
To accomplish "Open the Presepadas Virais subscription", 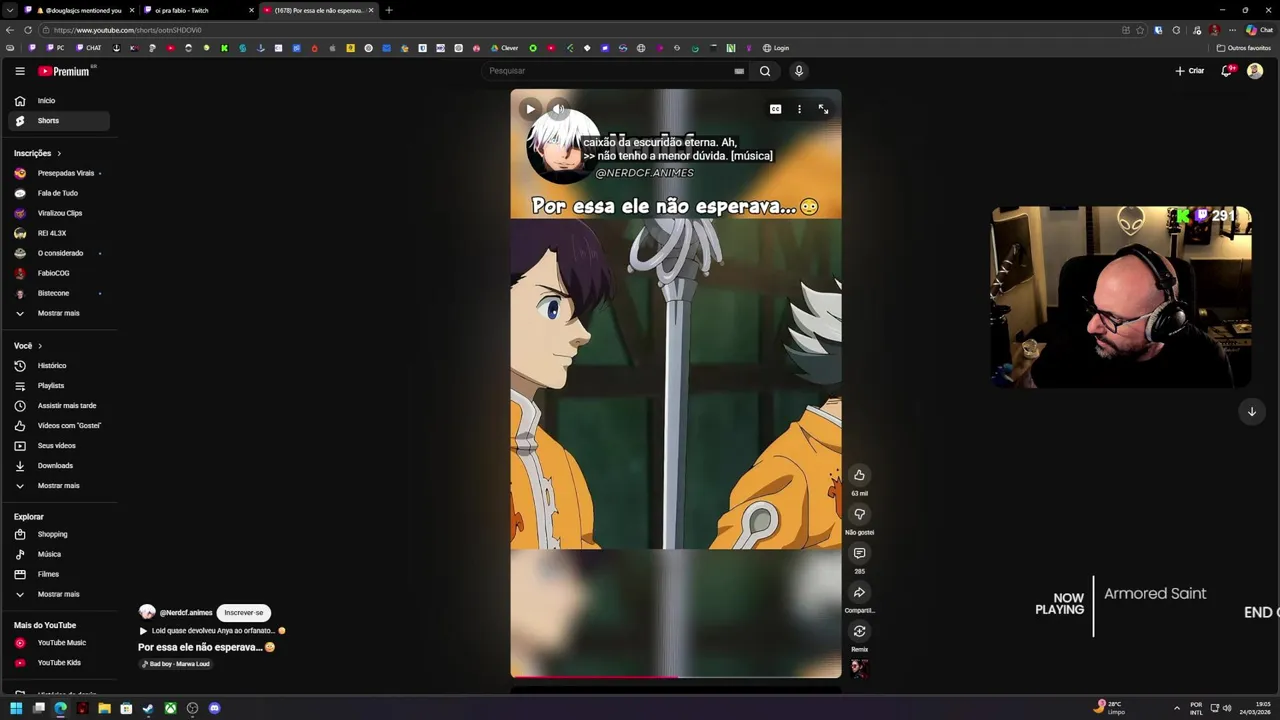I will pyautogui.click(x=58, y=173).
